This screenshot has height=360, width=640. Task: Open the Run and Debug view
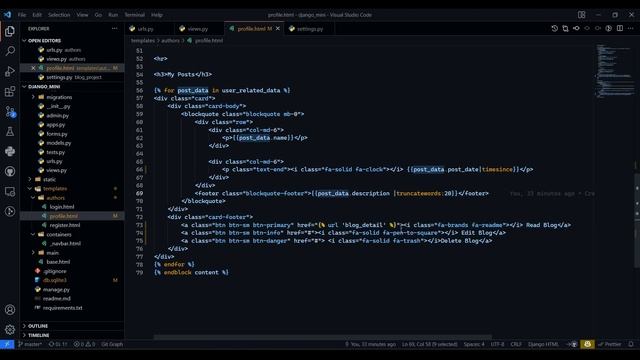10,71
